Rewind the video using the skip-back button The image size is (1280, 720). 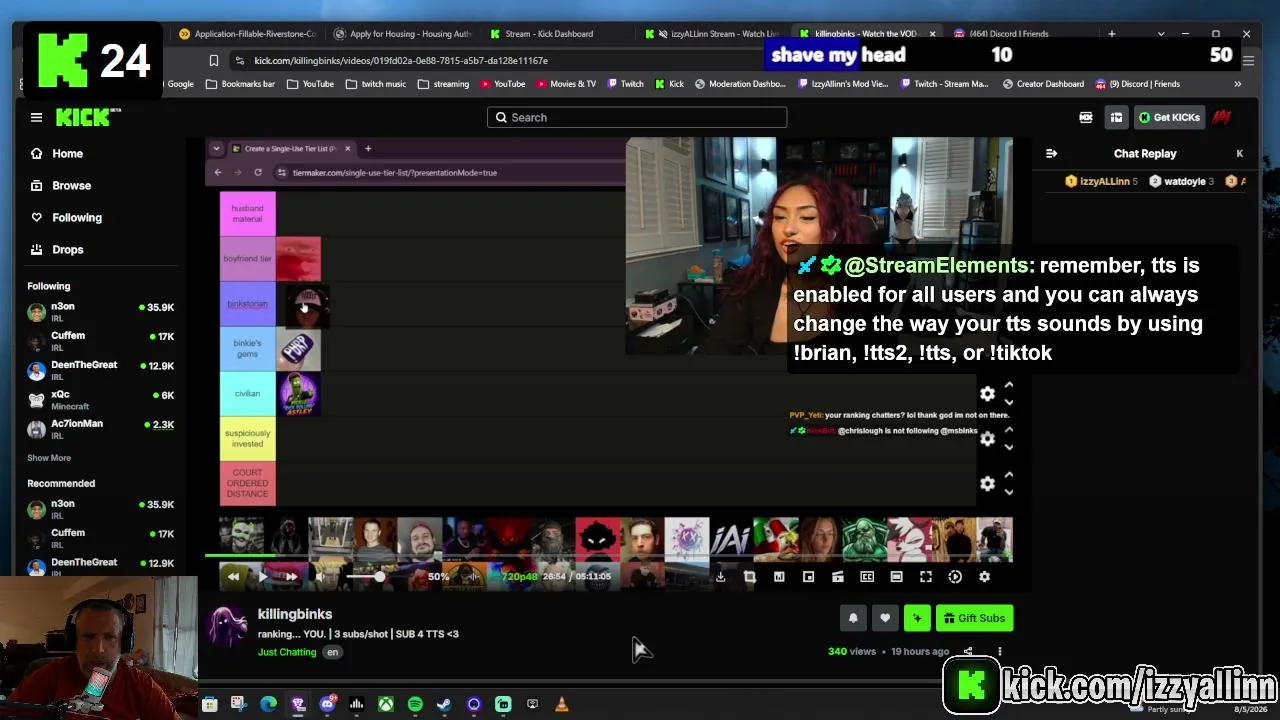pyautogui.click(x=233, y=576)
